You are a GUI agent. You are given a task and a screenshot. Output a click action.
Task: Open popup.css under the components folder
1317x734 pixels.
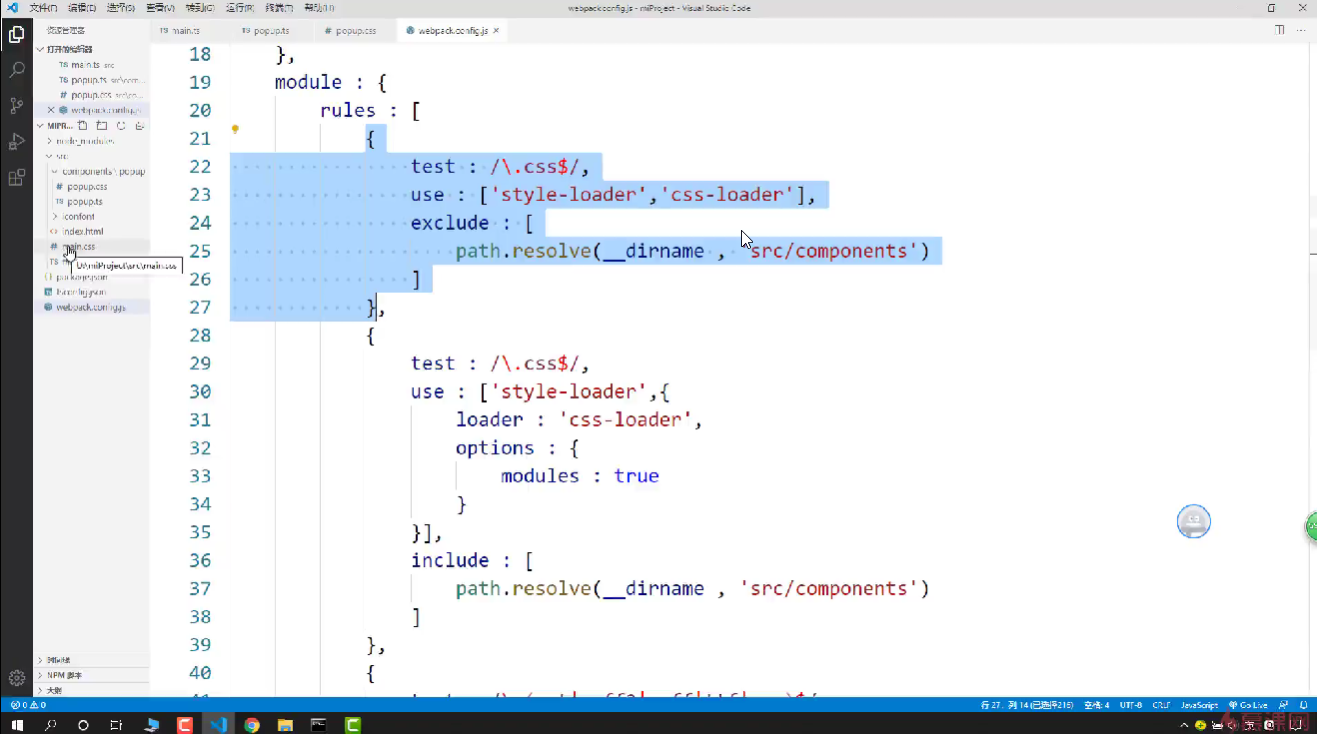click(87, 186)
